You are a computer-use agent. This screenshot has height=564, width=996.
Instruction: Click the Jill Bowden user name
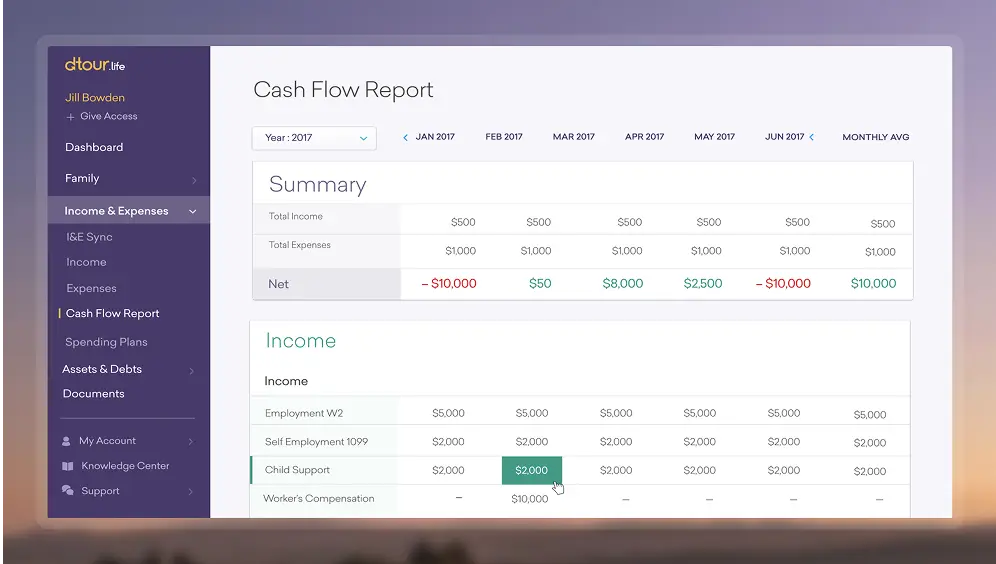tap(95, 98)
